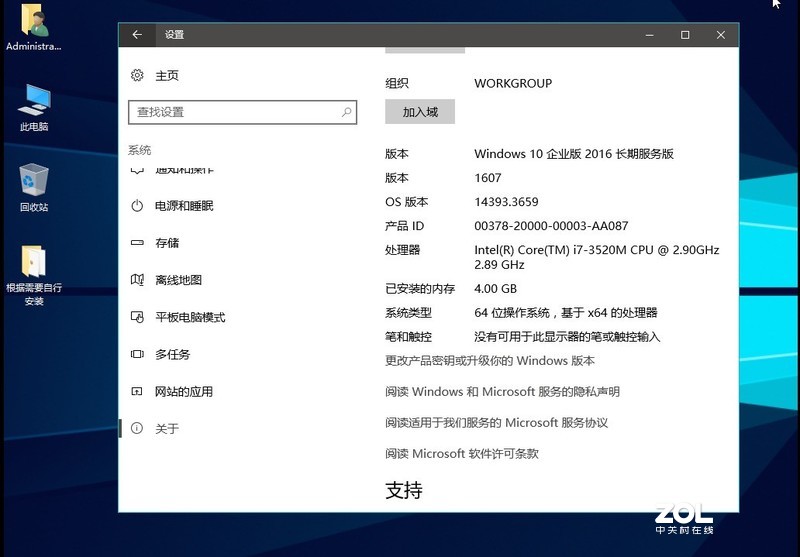Click the search magnifier in 查找设置
Screen dimensions: 800x557
click(x=346, y=112)
